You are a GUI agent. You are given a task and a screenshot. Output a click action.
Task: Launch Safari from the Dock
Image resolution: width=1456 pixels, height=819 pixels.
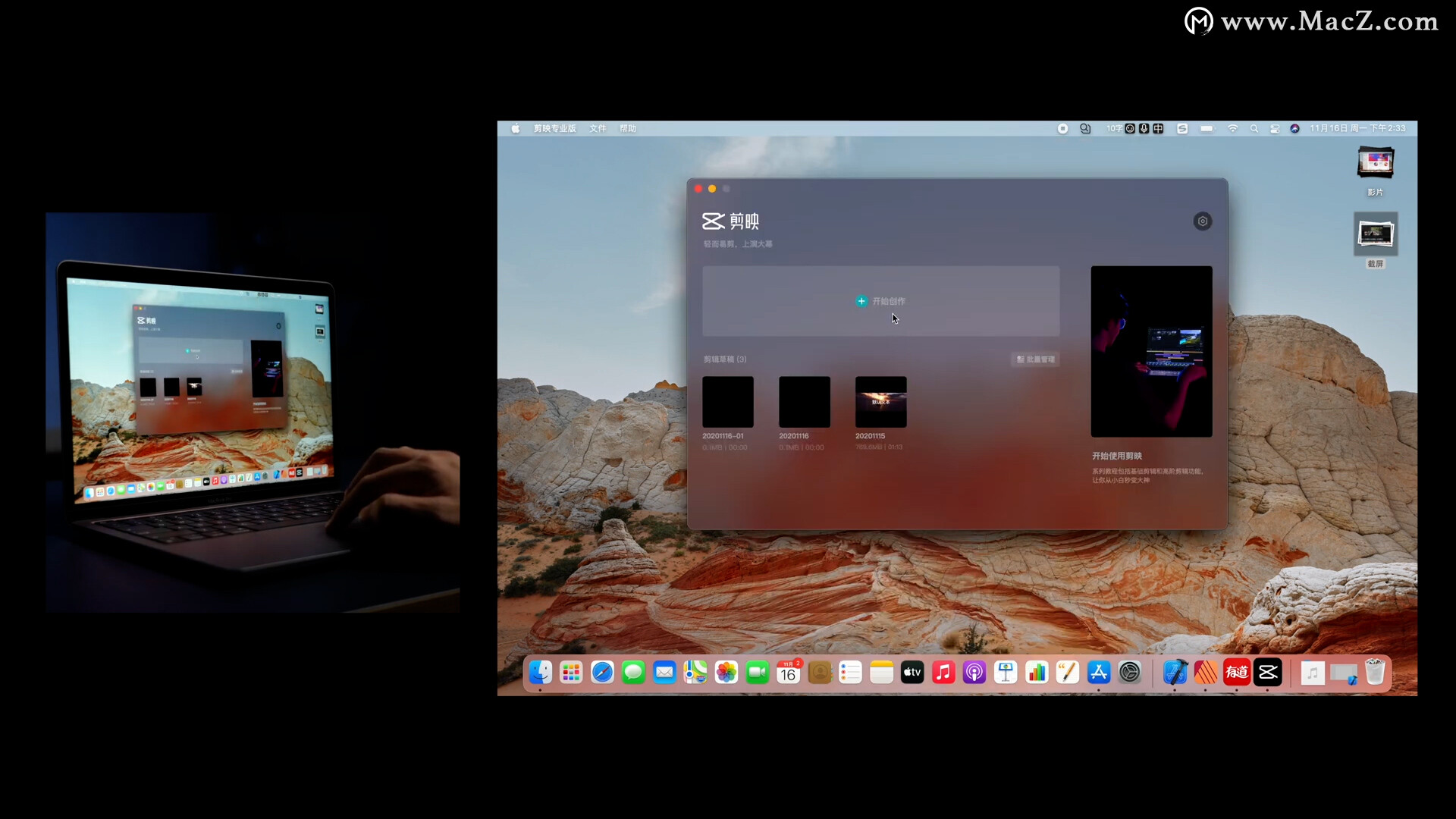click(x=602, y=673)
